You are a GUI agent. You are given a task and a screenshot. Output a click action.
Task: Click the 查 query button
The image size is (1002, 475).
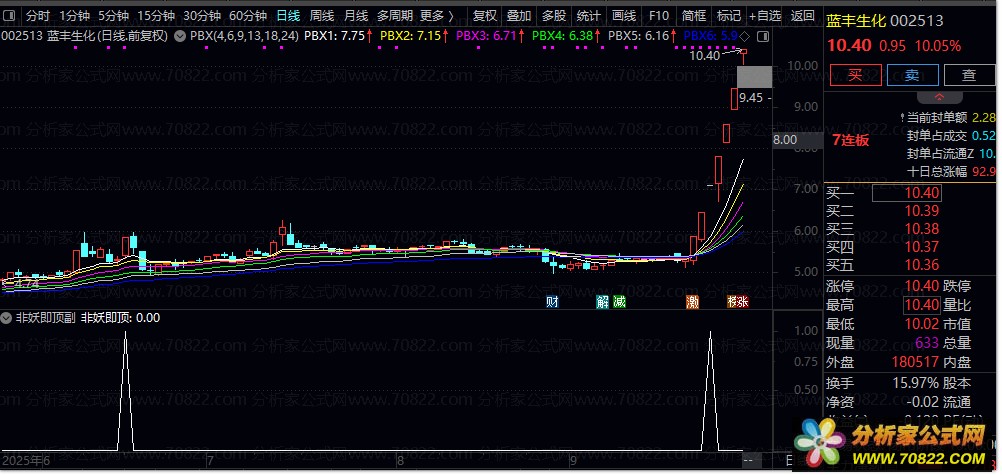click(969, 75)
